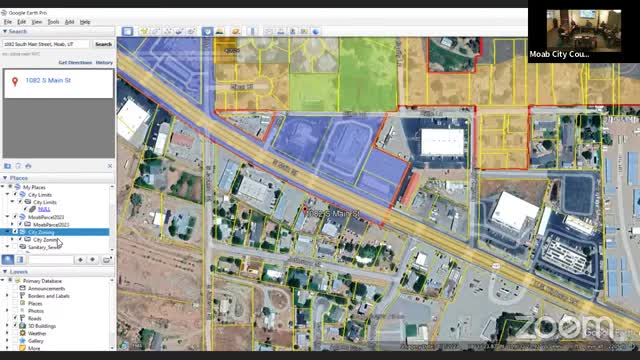Collapse the Primary Database tree node
640x360 pixels.
tap(3, 281)
